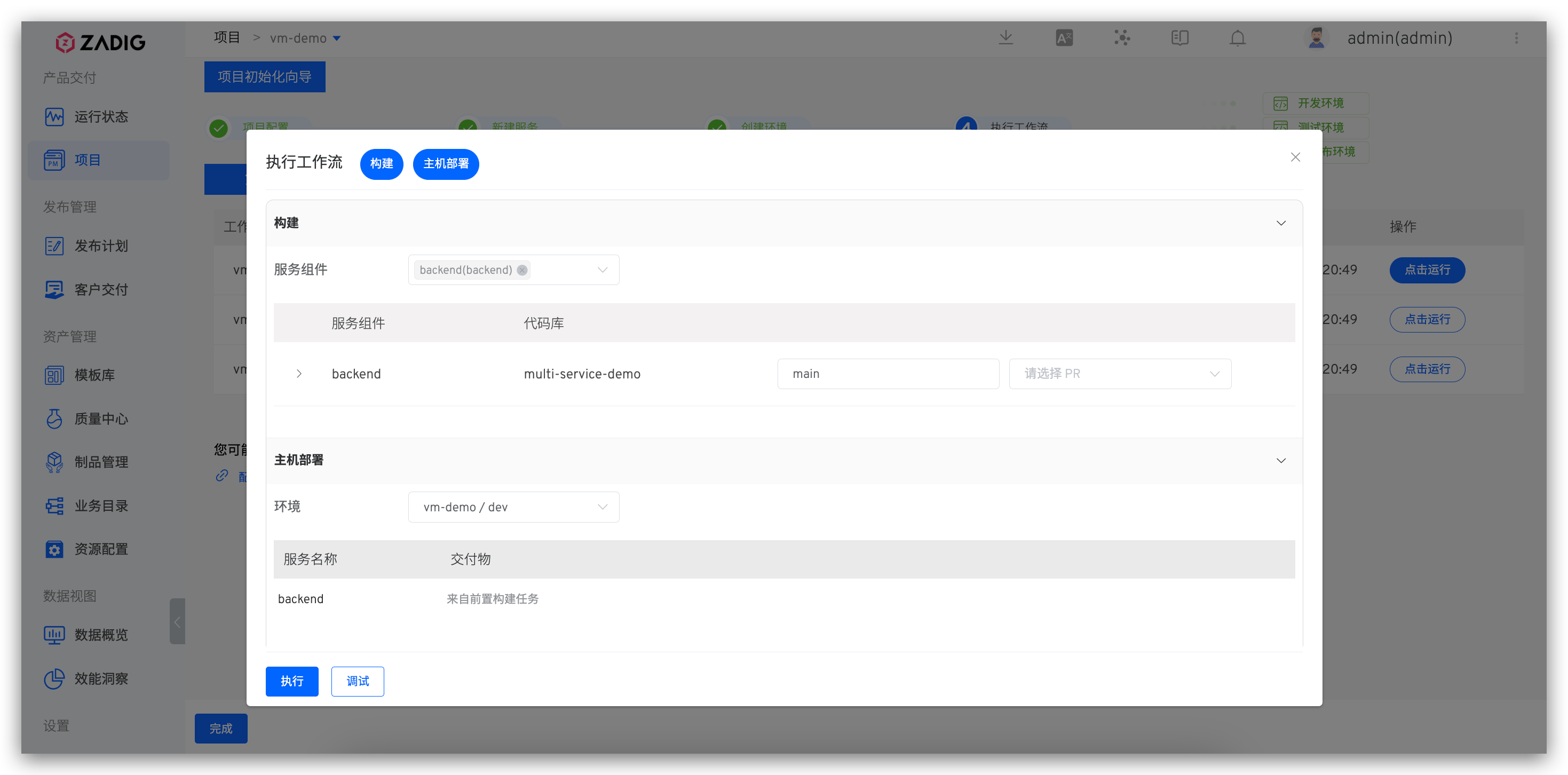Click the main branch input field
Screen dimensions: 1568x775
point(888,374)
